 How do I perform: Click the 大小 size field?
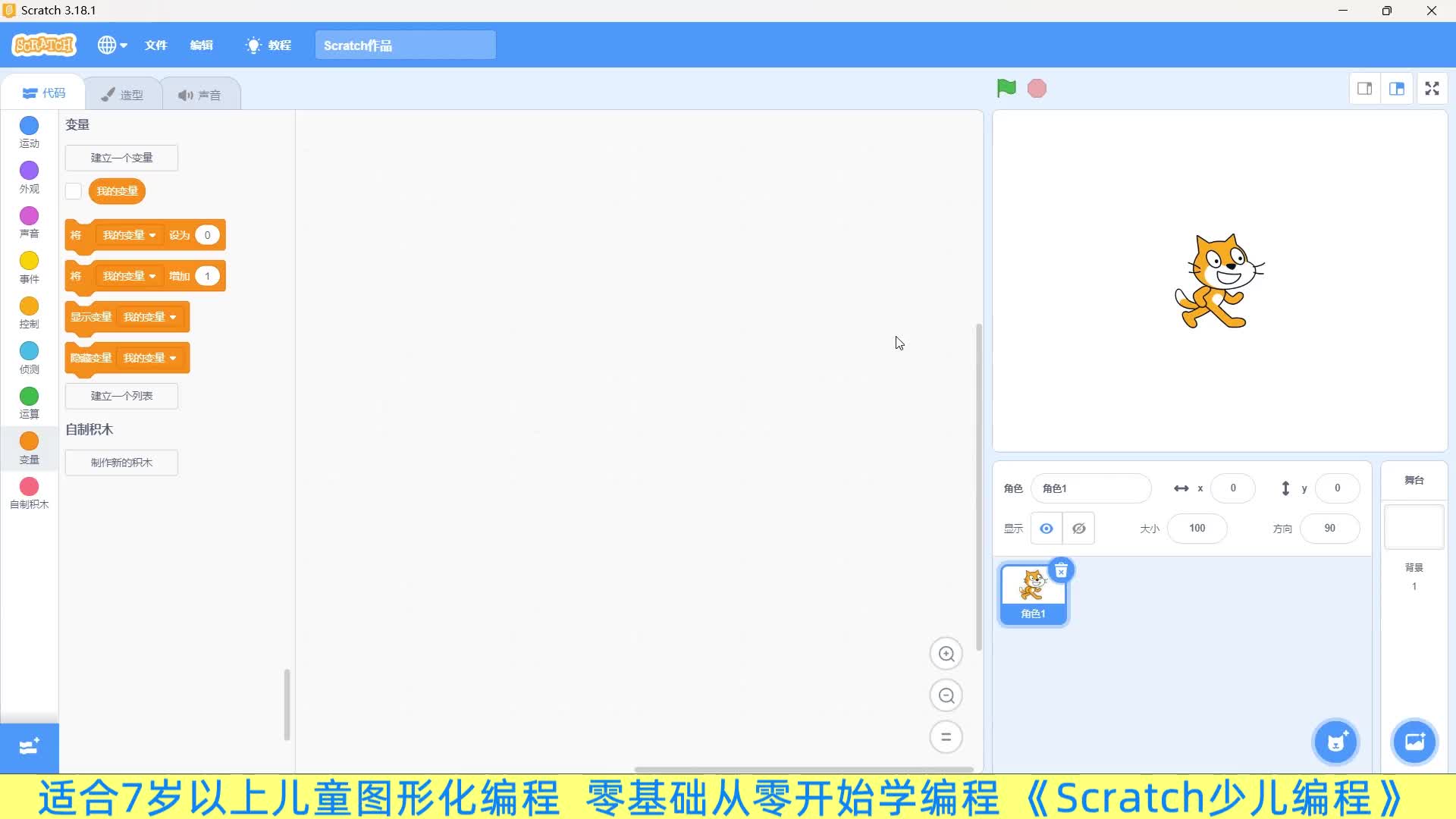coord(1197,529)
